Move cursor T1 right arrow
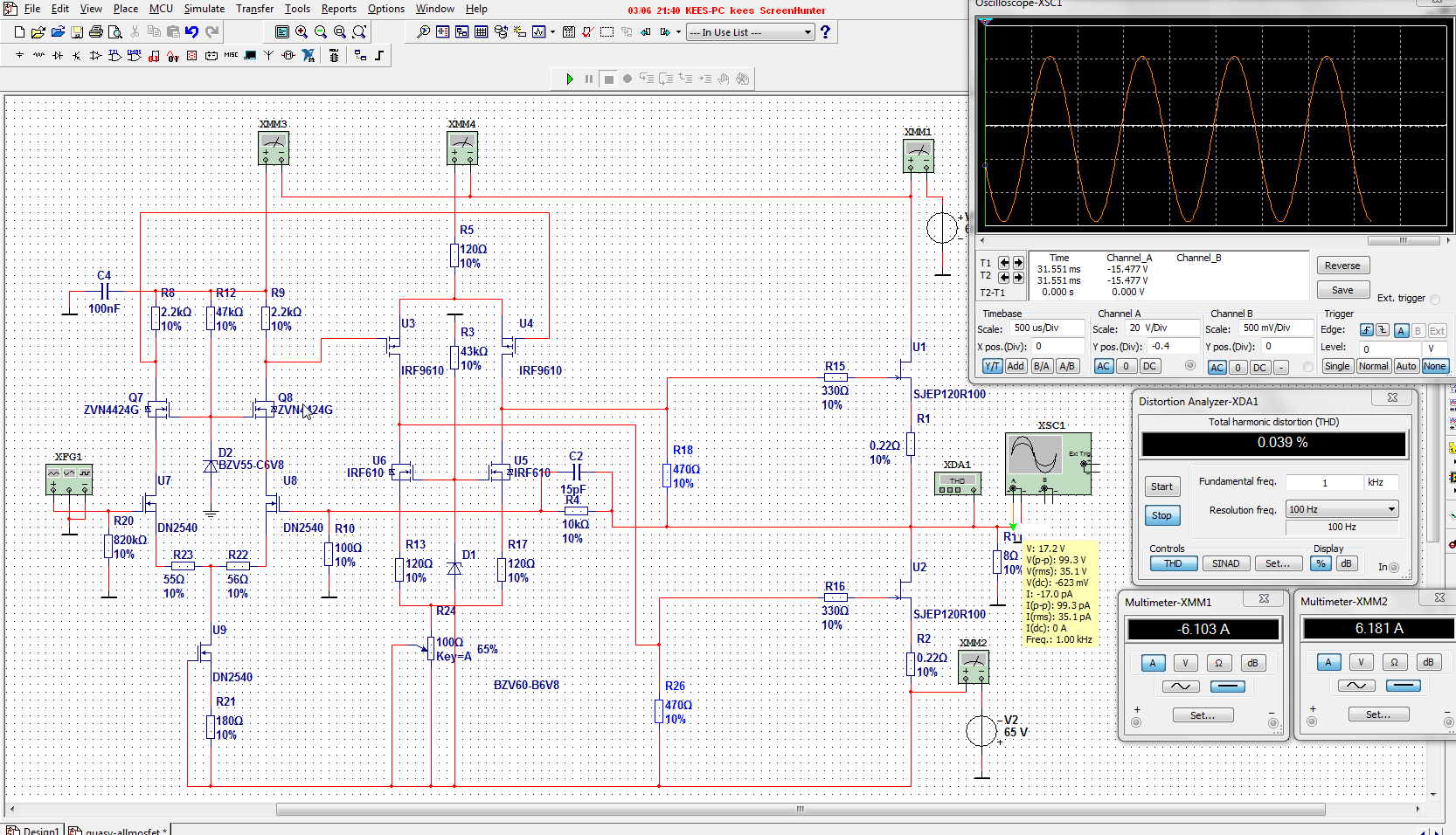The height and width of the screenshot is (835, 1456). tap(1018, 262)
